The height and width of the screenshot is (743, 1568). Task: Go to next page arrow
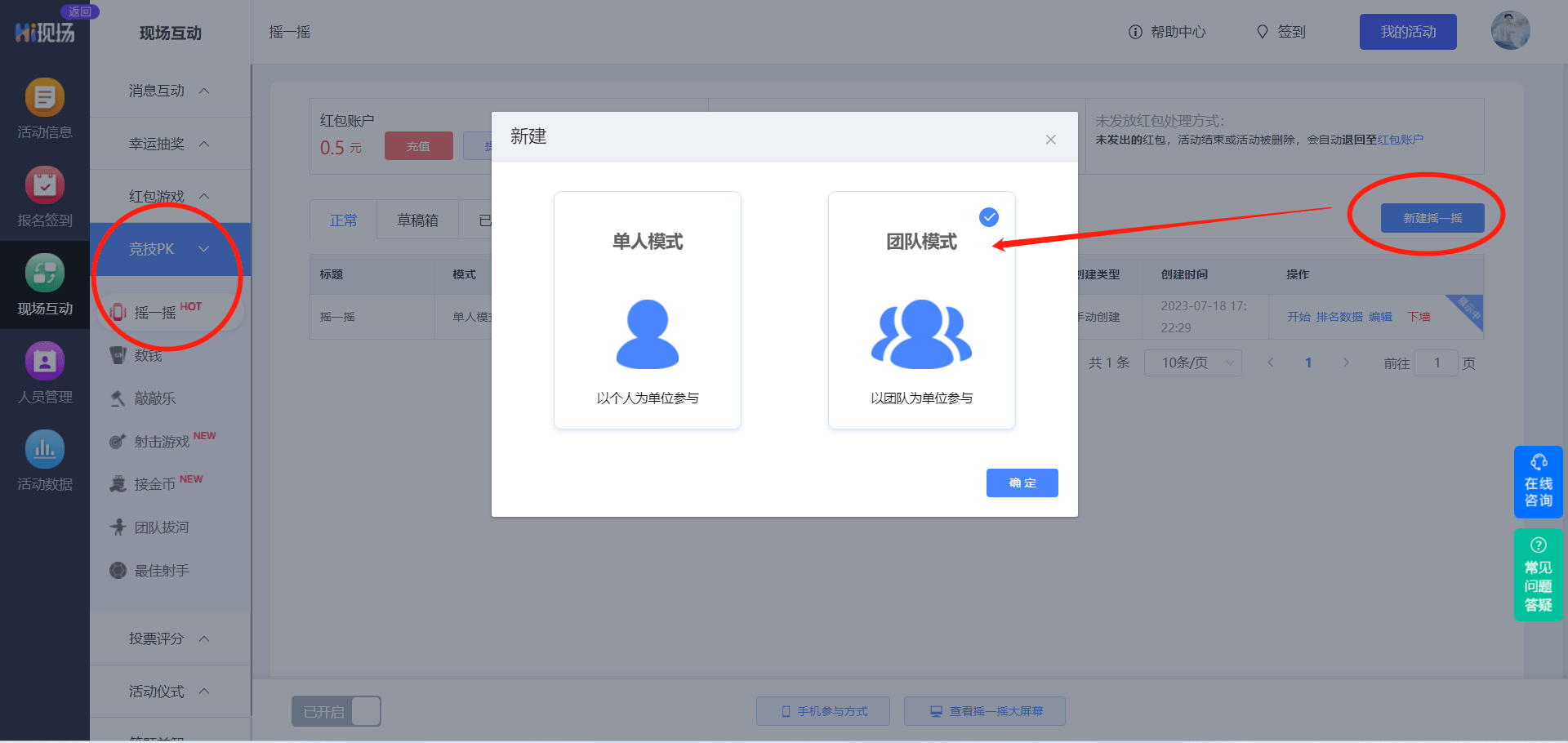tap(1346, 363)
